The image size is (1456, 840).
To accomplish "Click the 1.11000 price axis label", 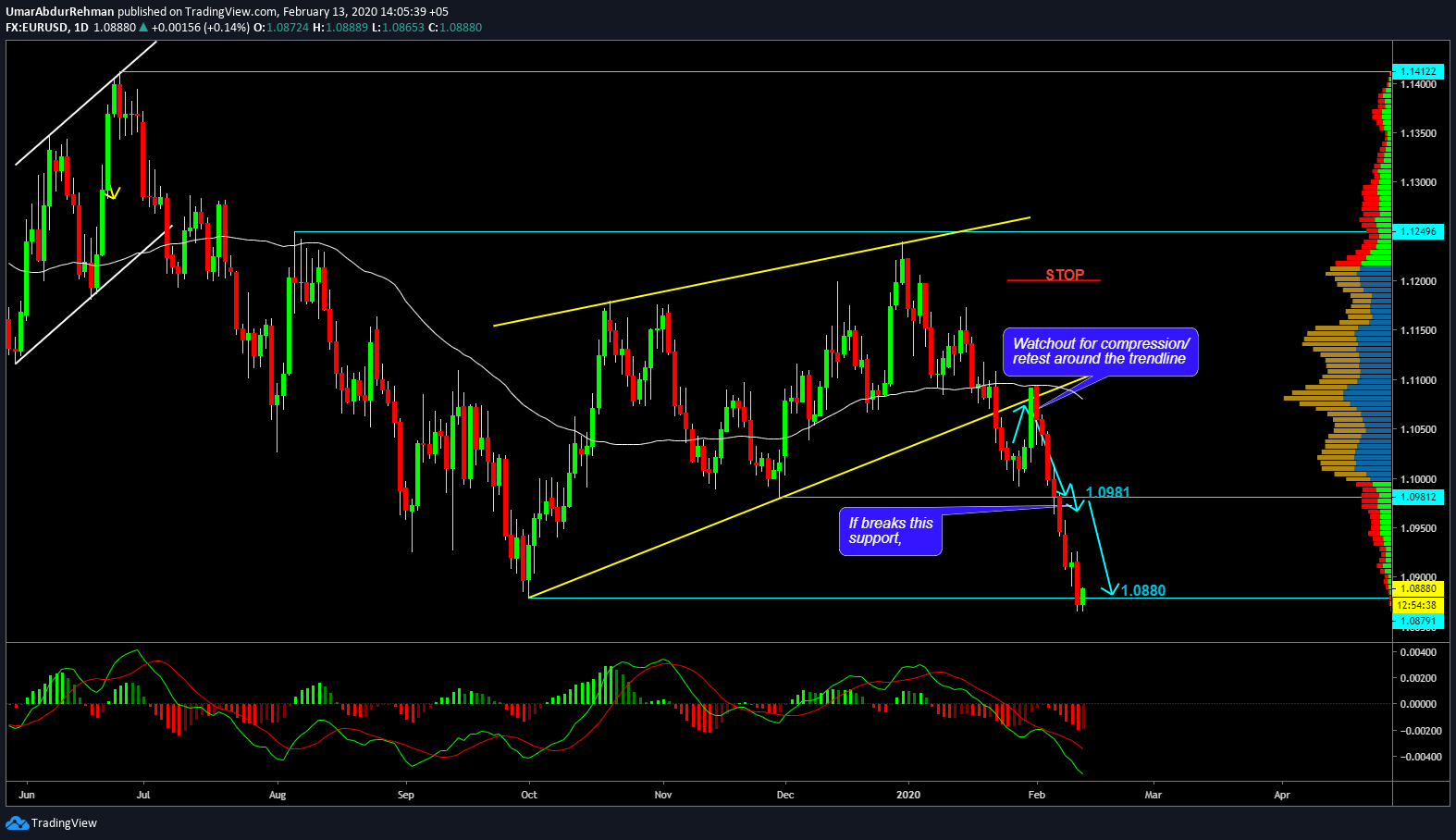I will [x=1418, y=380].
